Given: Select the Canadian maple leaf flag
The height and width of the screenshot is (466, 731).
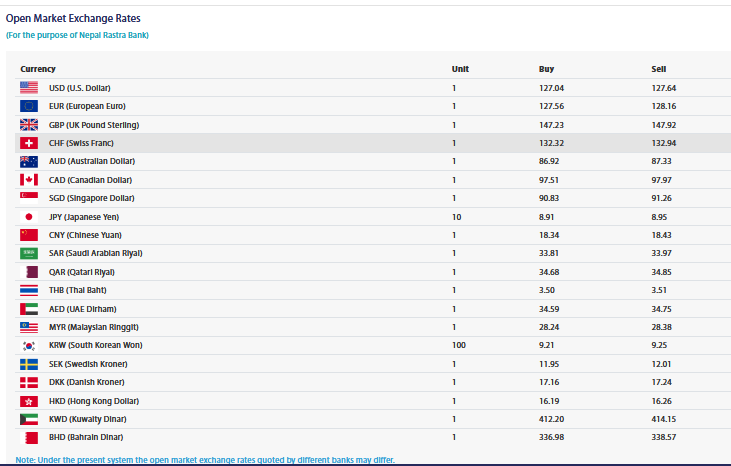Looking at the screenshot, I should pyautogui.click(x=29, y=180).
